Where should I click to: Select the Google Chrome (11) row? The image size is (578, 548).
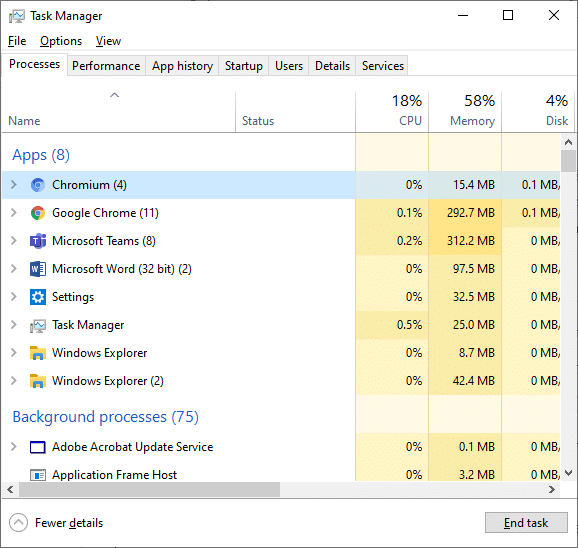281,213
